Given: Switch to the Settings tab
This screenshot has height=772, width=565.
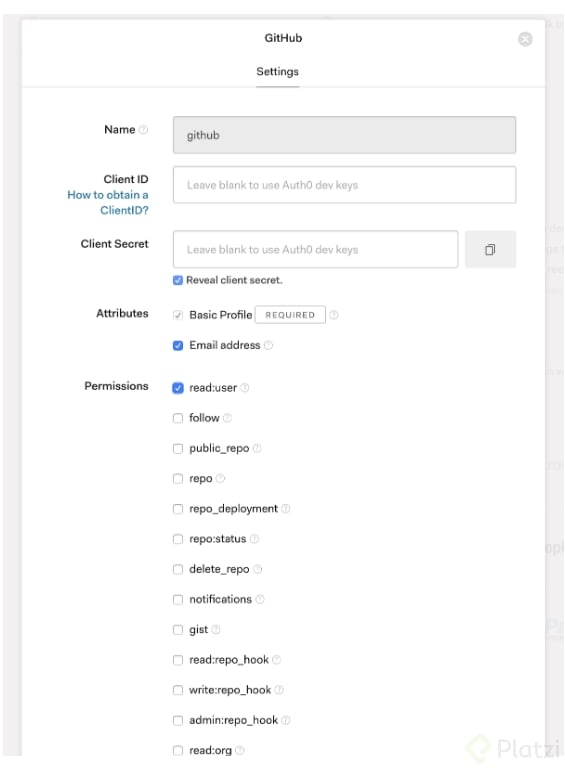Looking at the screenshot, I should pos(278,72).
